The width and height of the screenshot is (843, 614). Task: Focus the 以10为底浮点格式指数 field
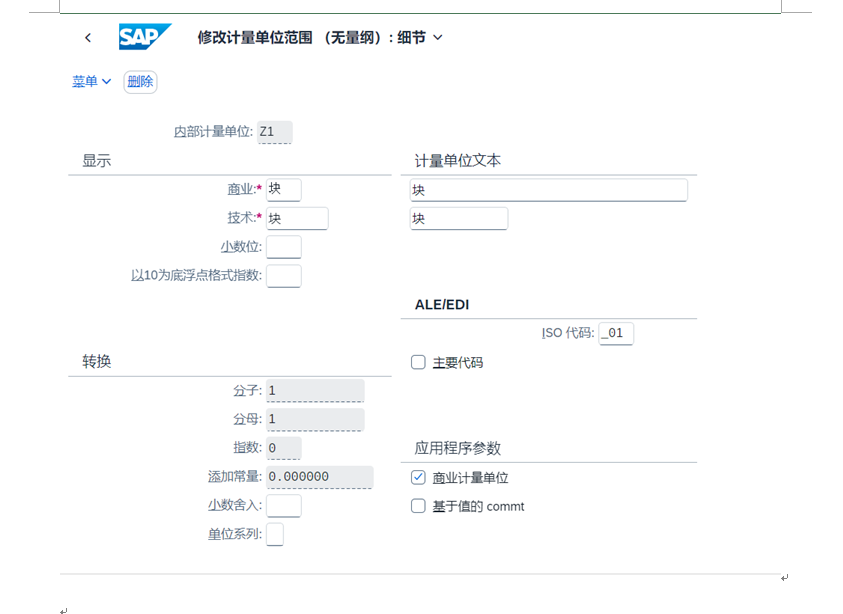pyautogui.click(x=284, y=275)
